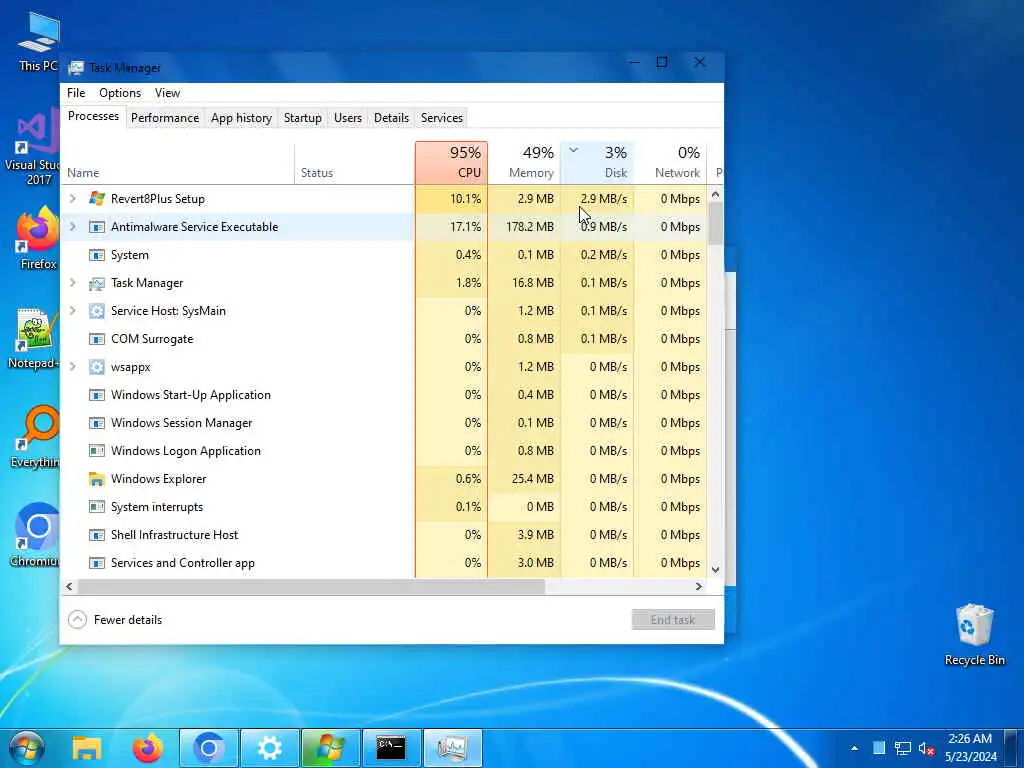
Task: Click the vertical scrollbar up arrow
Action: click(715, 195)
